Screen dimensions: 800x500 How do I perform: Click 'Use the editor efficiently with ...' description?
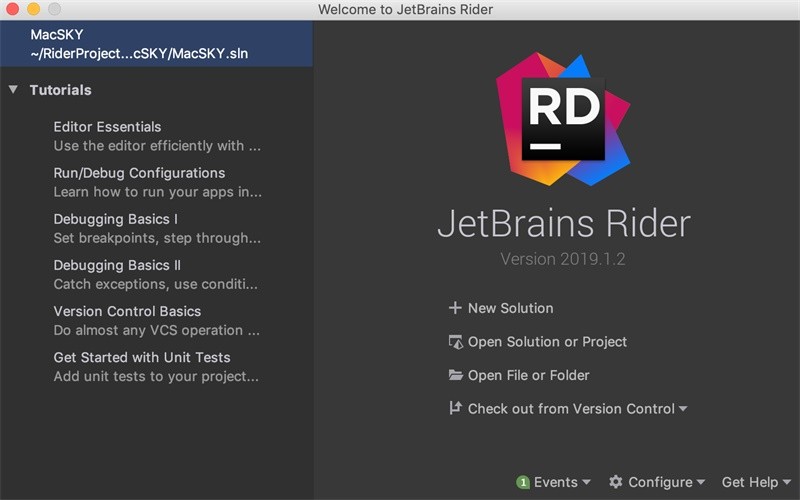(x=157, y=146)
